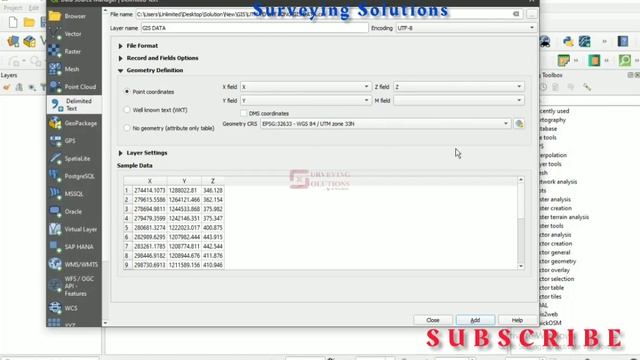The image size is (640, 360).
Task: Choose the MSSQL source icon
Action: [55, 193]
